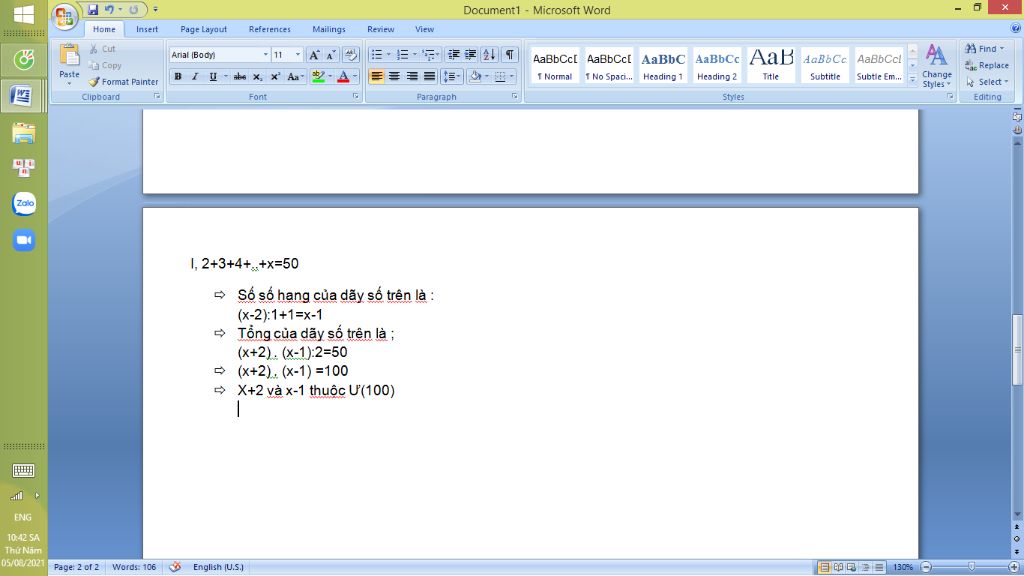Undo the last action
The height and width of the screenshot is (576, 1024).
(109, 10)
